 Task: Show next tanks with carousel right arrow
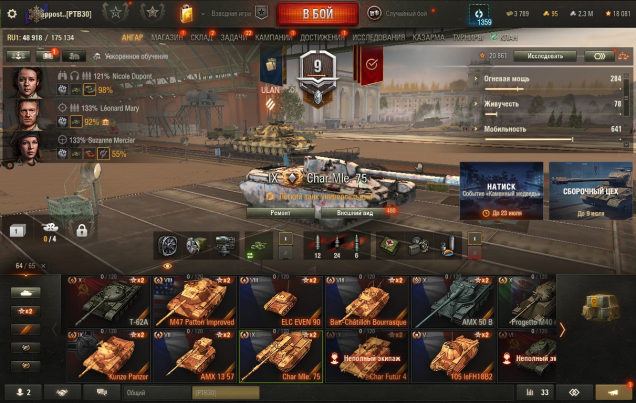point(562,330)
